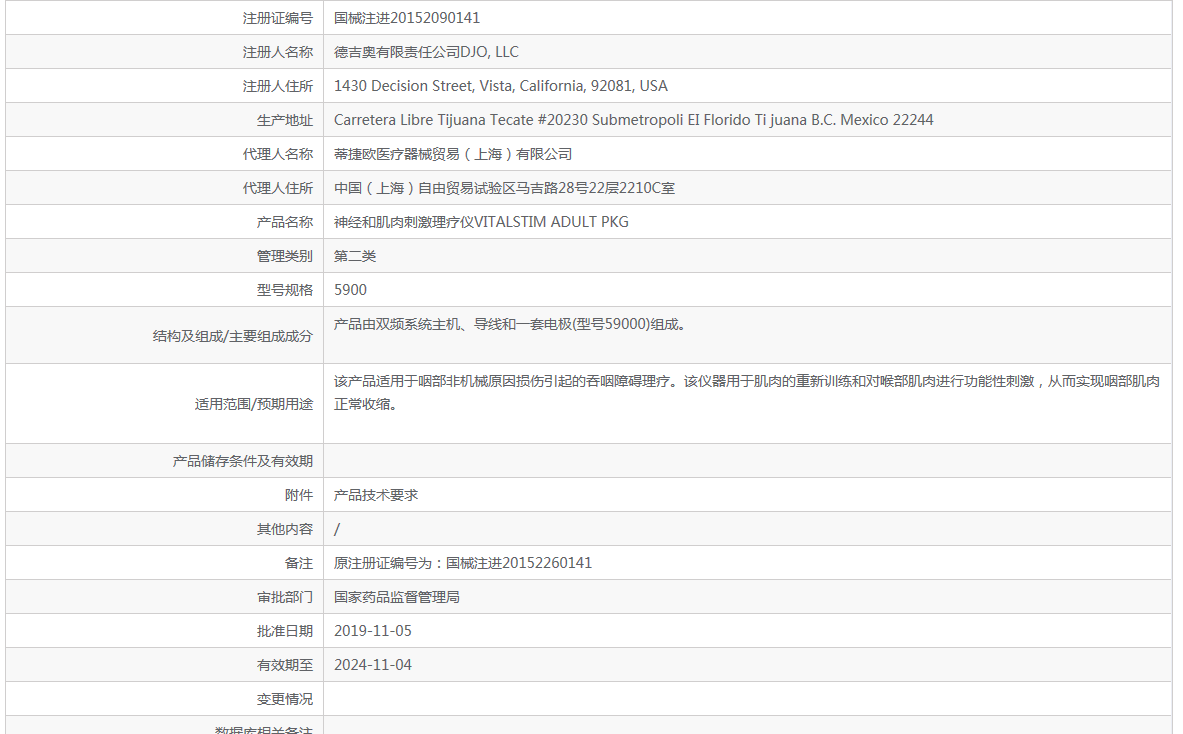1183x734 pixels.
Task: Select the registration number 国械注进20152090141
Action: pos(405,17)
